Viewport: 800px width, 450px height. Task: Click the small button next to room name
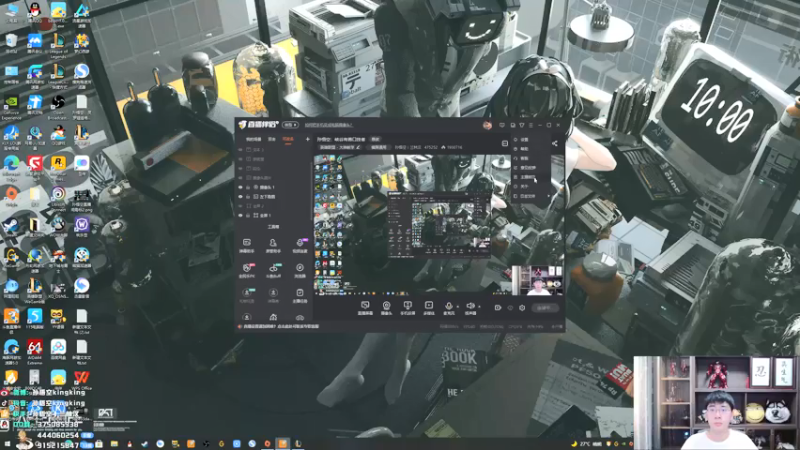tap(376, 139)
